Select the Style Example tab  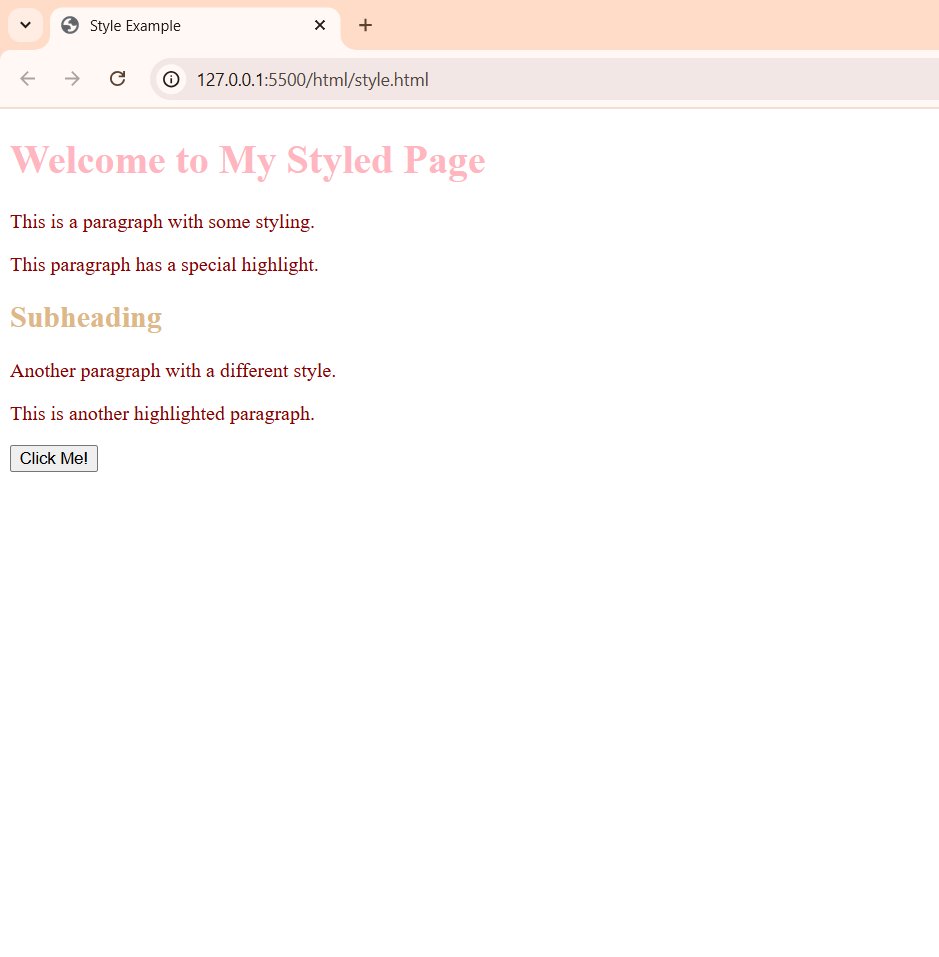click(x=195, y=26)
